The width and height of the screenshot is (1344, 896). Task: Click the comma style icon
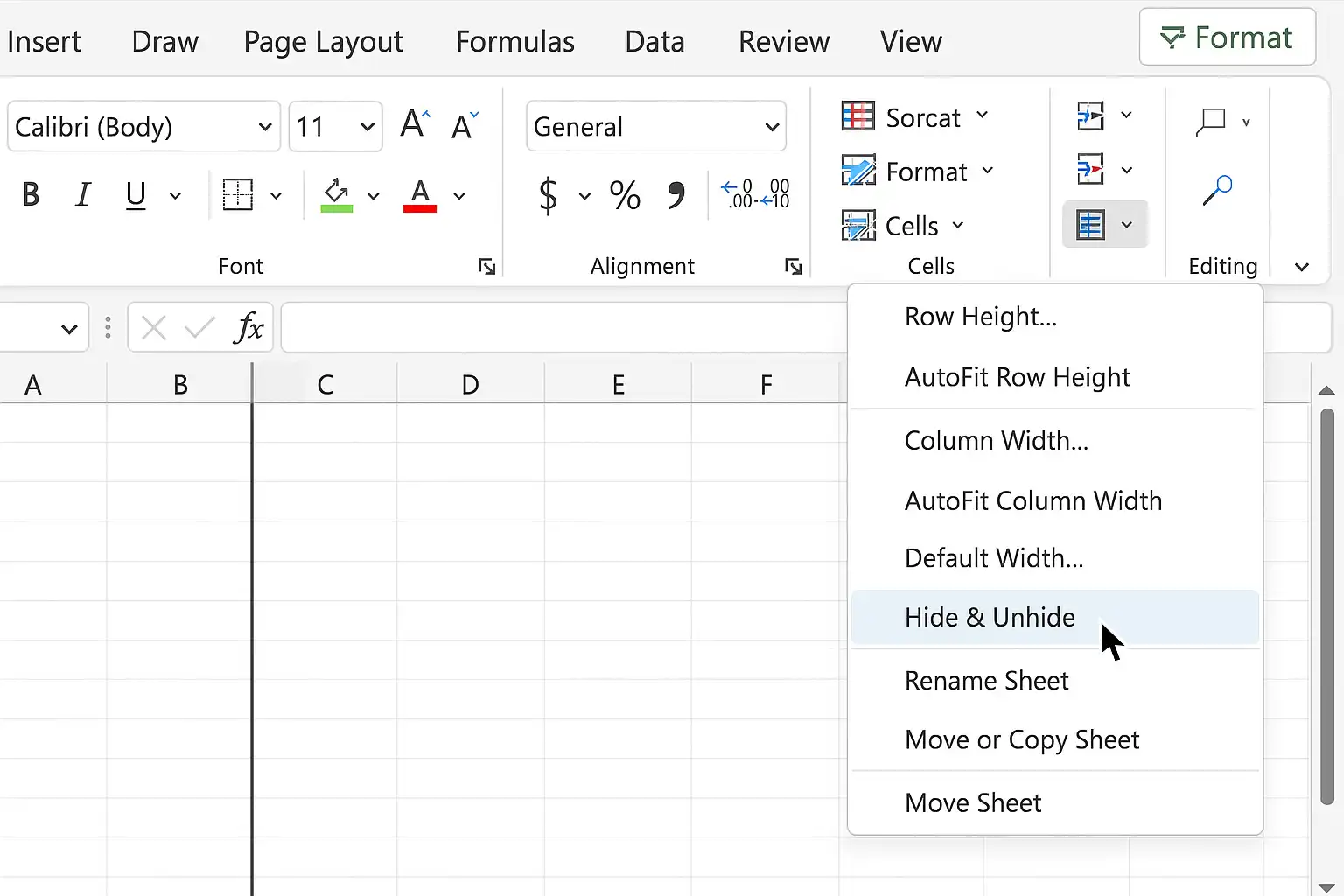click(675, 194)
